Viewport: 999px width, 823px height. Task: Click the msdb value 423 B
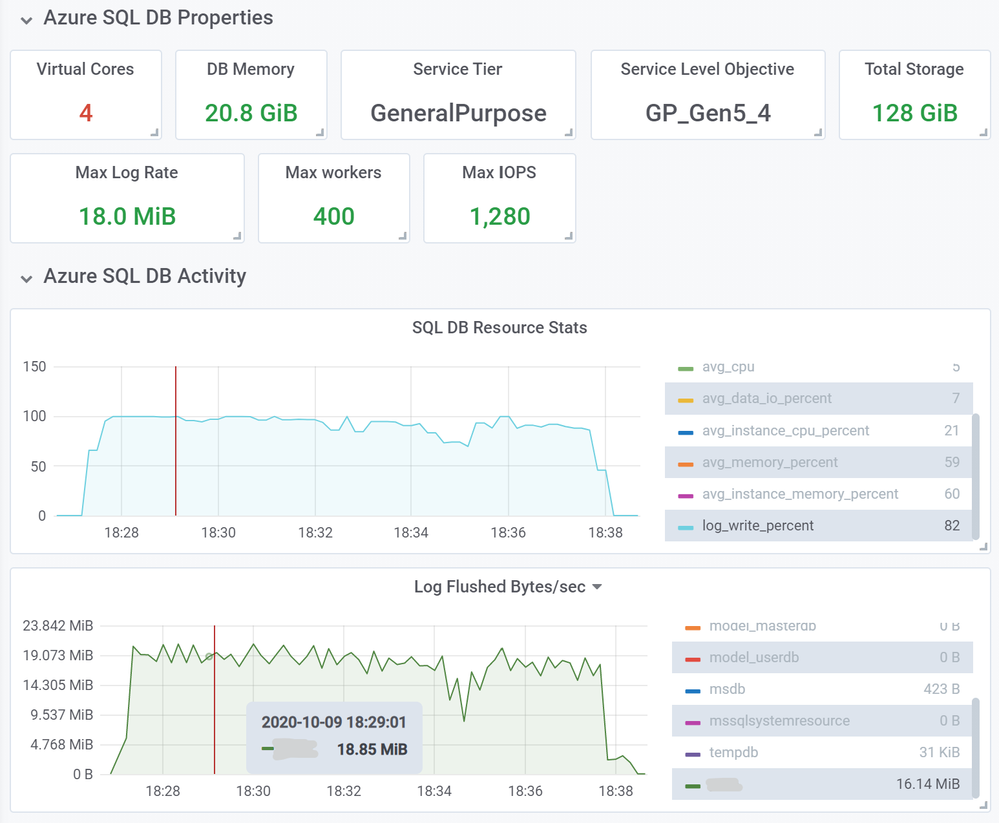(x=941, y=689)
